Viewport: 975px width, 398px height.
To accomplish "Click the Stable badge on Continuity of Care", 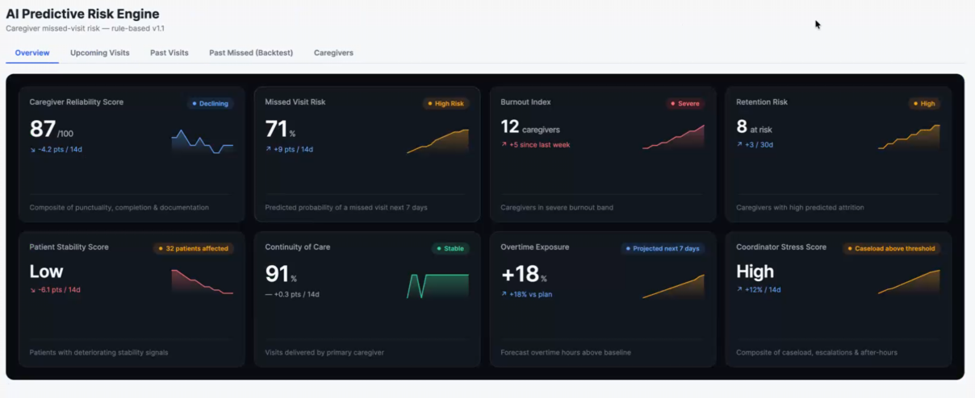I will tap(451, 249).
